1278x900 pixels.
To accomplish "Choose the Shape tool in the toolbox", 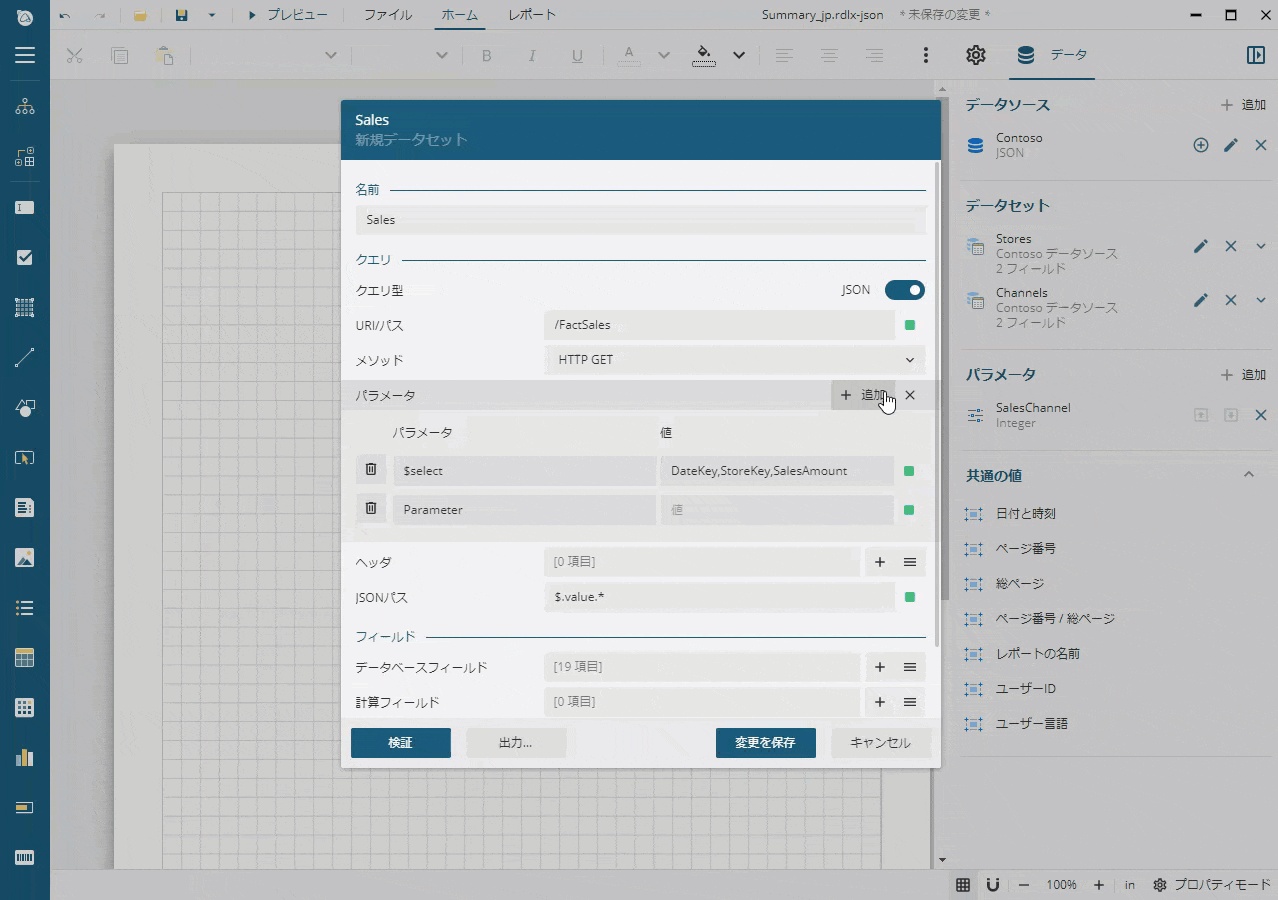I will [x=24, y=407].
